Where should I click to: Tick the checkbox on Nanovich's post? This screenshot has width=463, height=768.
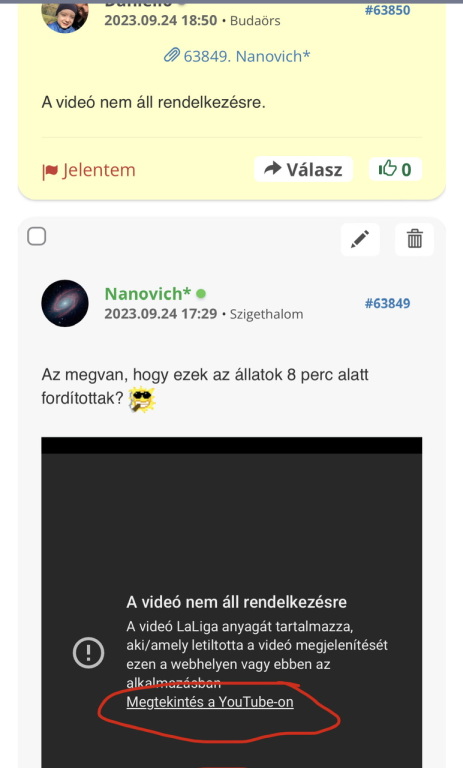(x=37, y=236)
